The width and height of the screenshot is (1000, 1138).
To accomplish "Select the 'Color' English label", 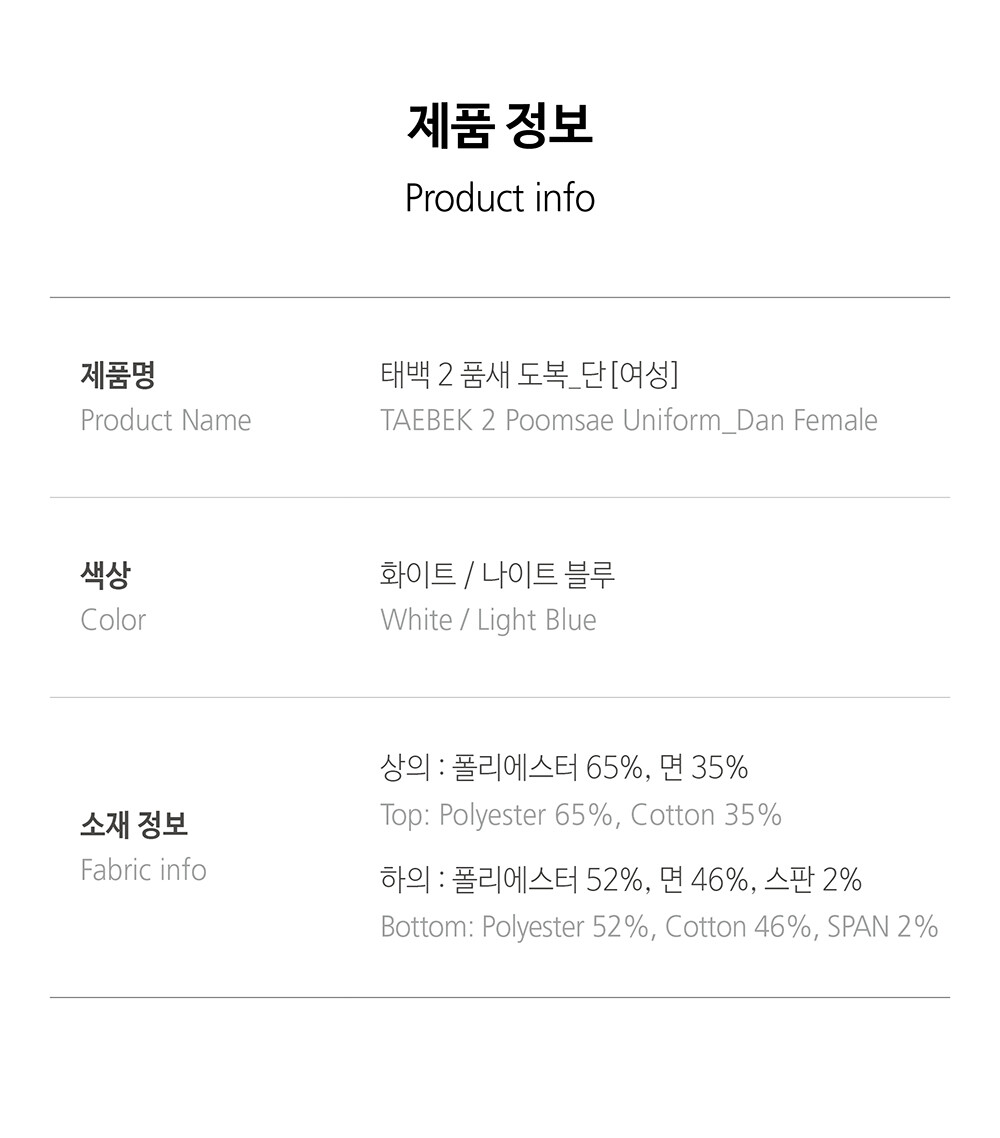I will [113, 620].
